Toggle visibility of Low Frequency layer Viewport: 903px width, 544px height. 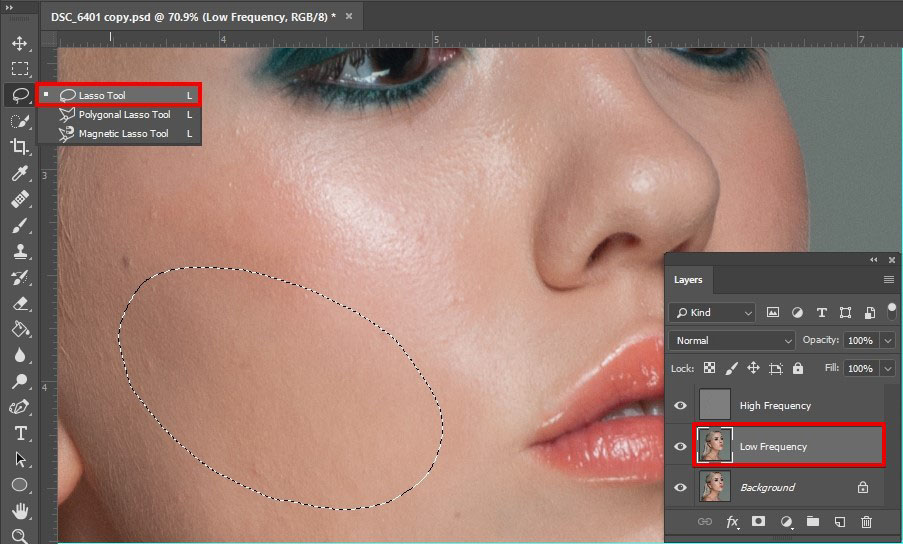click(x=681, y=447)
